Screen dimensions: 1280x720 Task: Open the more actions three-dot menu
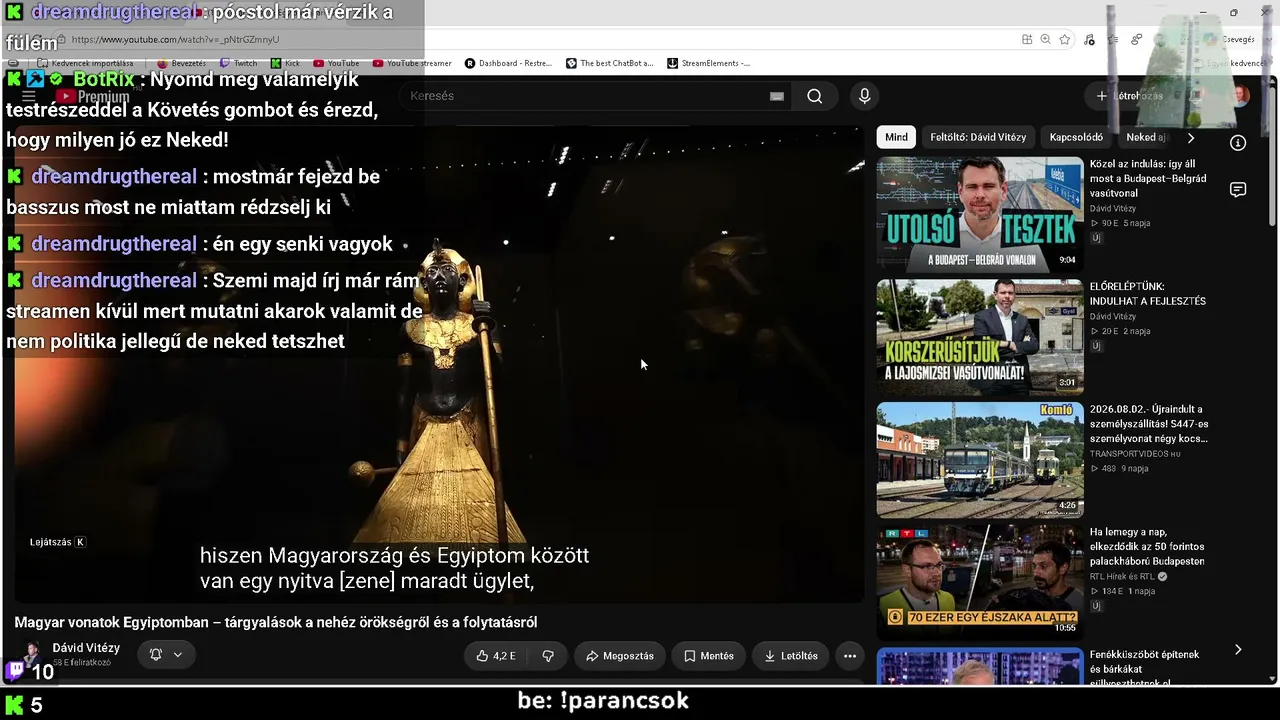pyautogui.click(x=850, y=656)
